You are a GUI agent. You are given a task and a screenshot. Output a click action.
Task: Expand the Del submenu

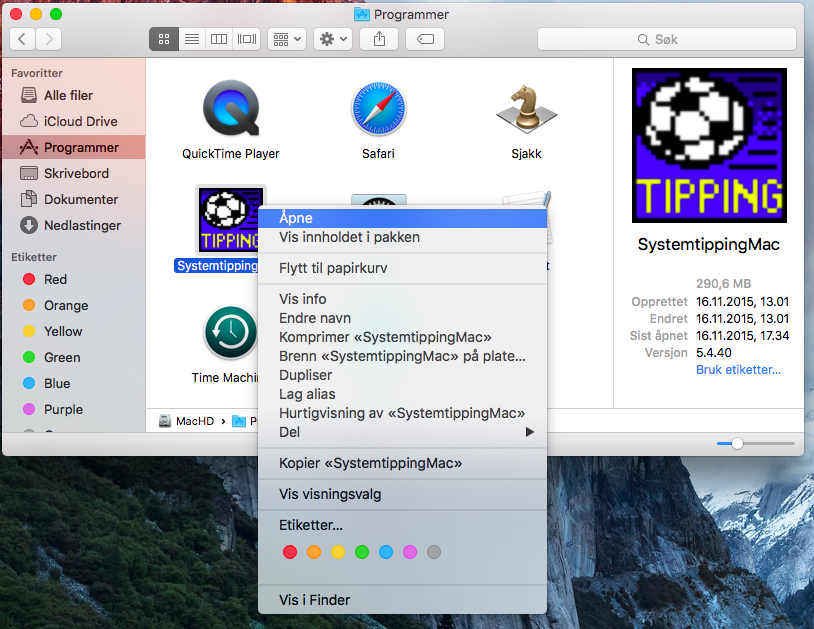402,432
